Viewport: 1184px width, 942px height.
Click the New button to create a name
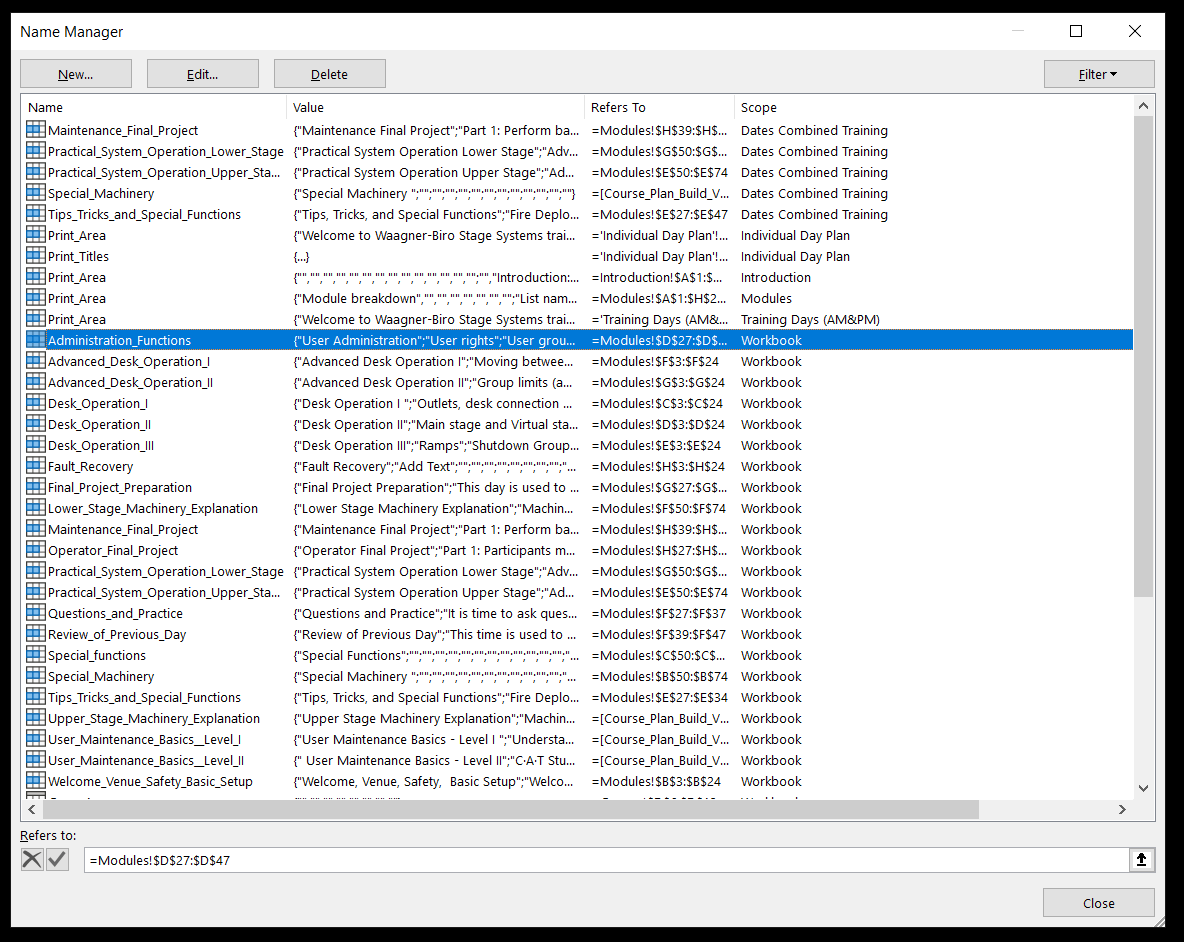click(x=75, y=73)
